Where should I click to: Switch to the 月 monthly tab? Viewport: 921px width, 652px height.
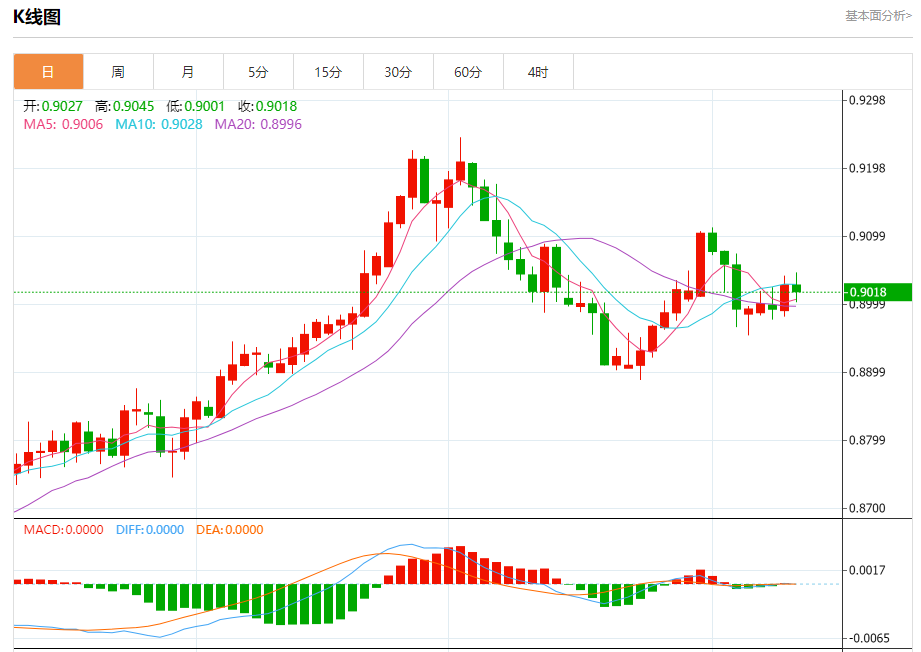(x=188, y=72)
